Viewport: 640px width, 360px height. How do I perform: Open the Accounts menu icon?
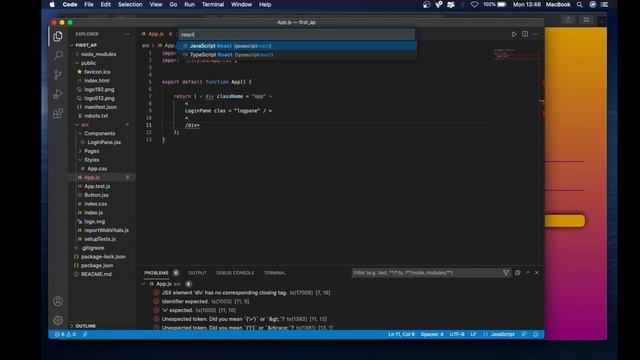click(58, 301)
